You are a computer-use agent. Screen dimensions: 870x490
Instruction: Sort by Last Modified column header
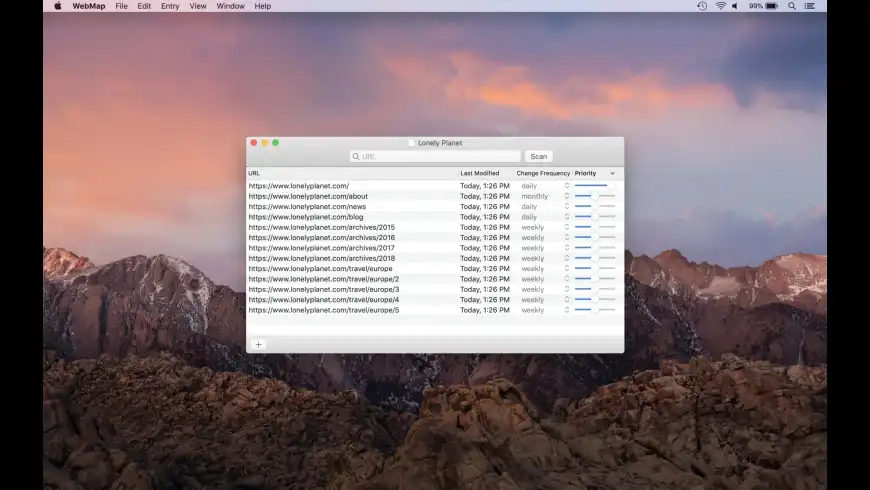point(480,174)
